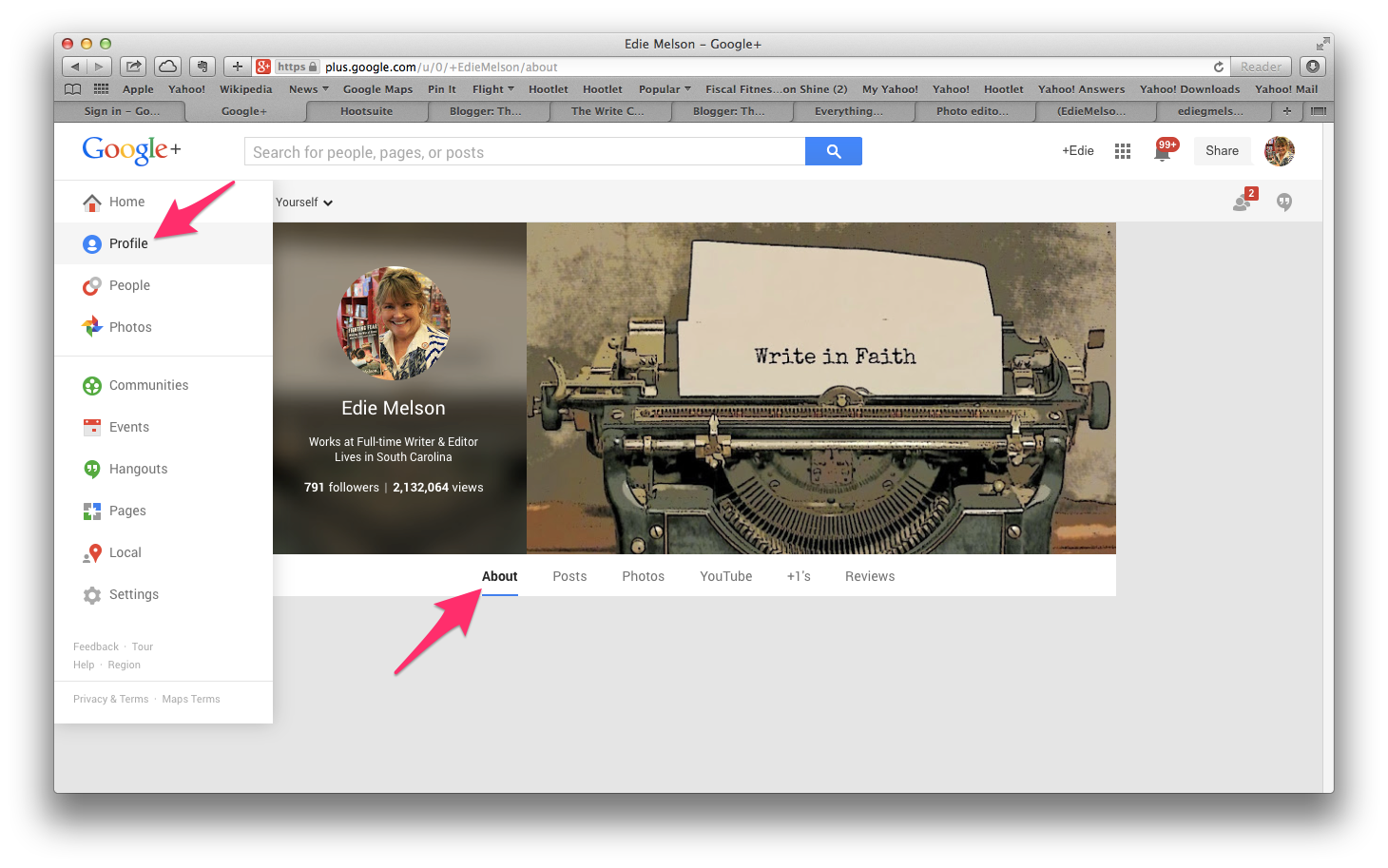
Task: View people suggestions with 2 badge
Action: click(1244, 200)
